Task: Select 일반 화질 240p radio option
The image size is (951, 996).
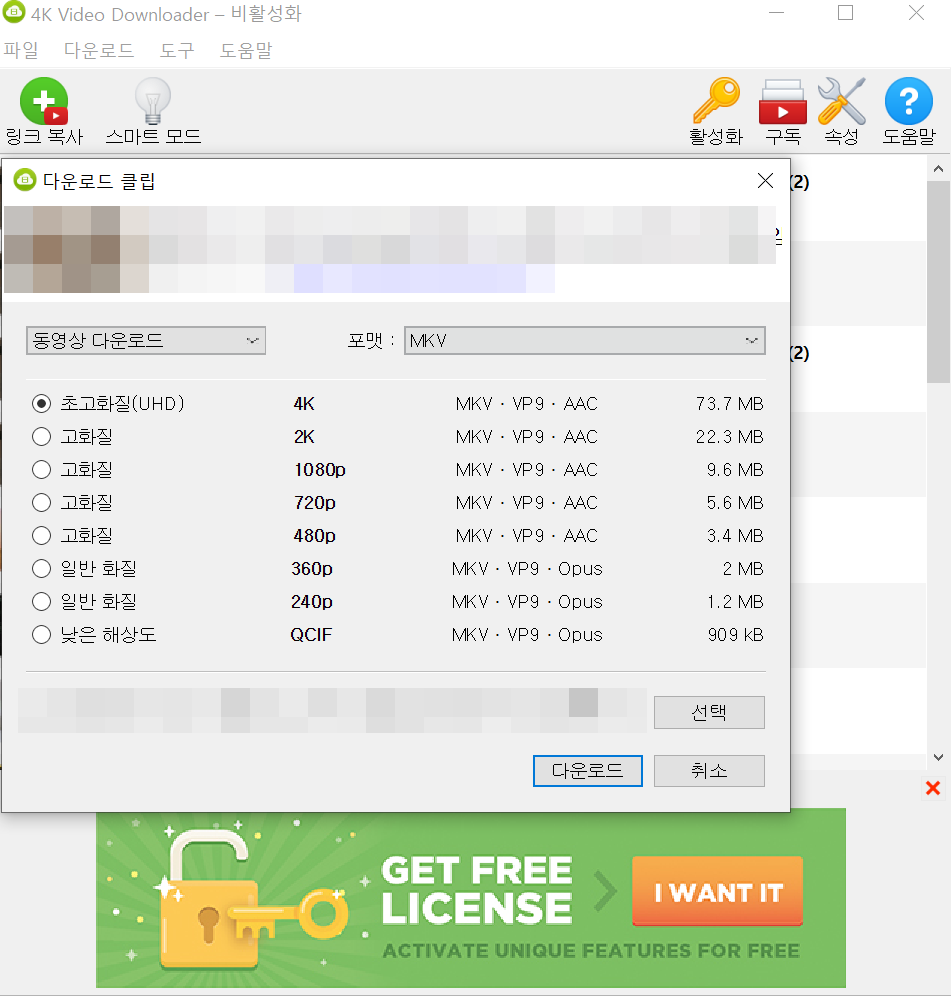Action: click(41, 602)
